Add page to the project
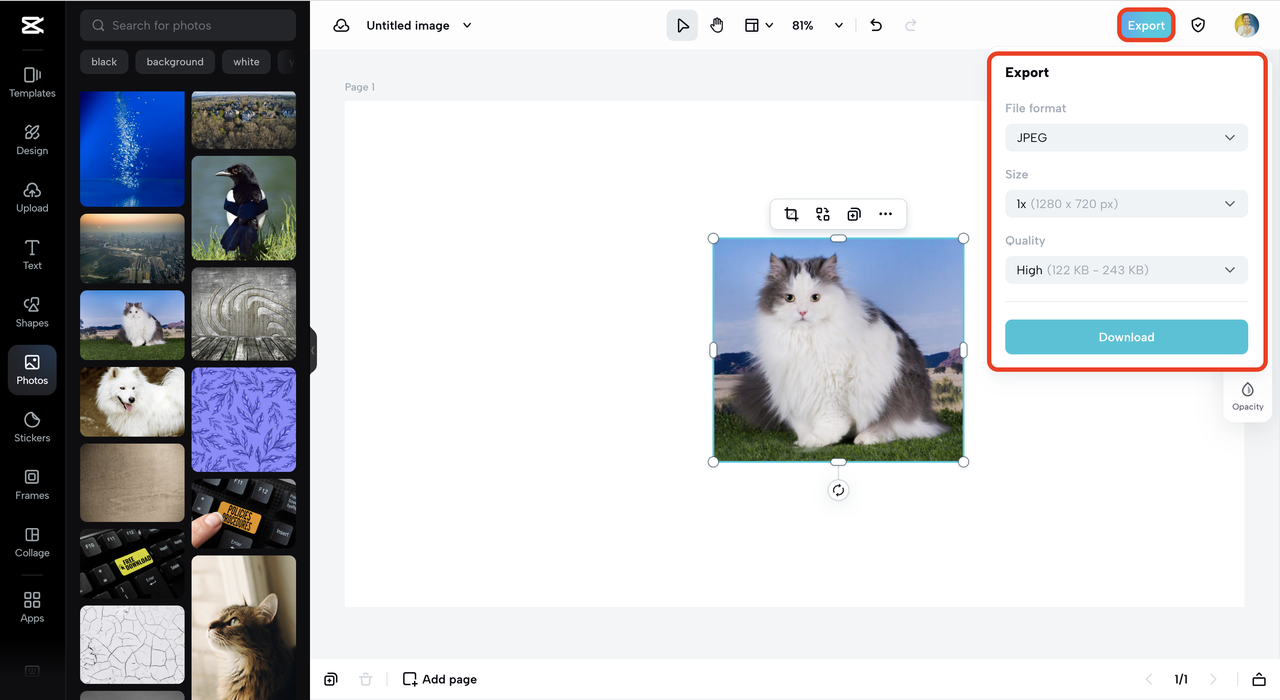The height and width of the screenshot is (700, 1280). 440,679
